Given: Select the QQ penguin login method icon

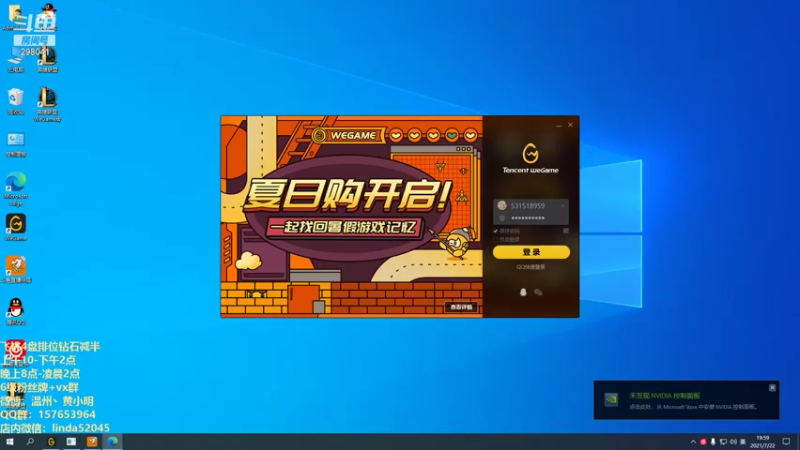Looking at the screenshot, I should (523, 292).
